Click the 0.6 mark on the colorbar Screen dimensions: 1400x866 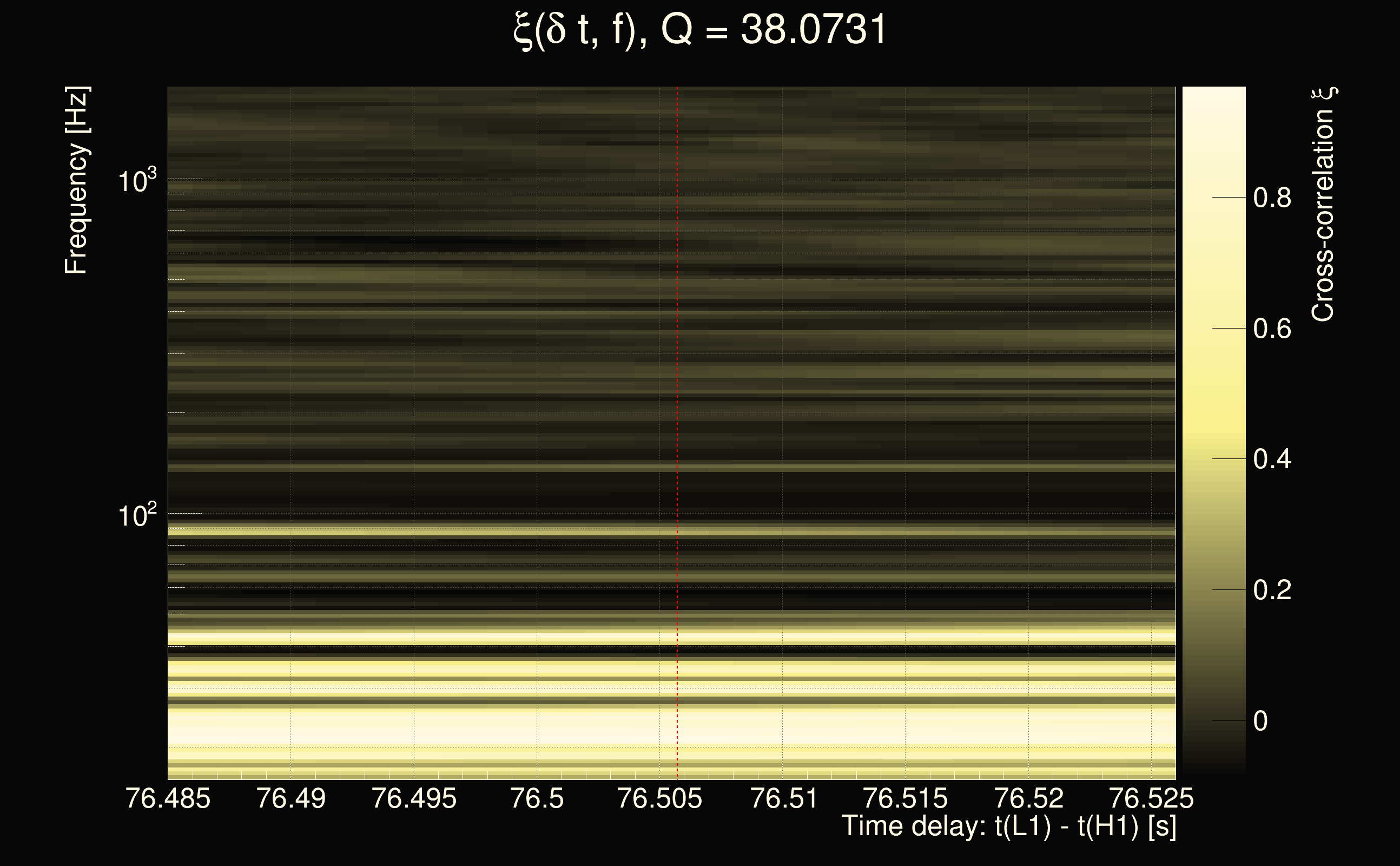coord(1272,329)
